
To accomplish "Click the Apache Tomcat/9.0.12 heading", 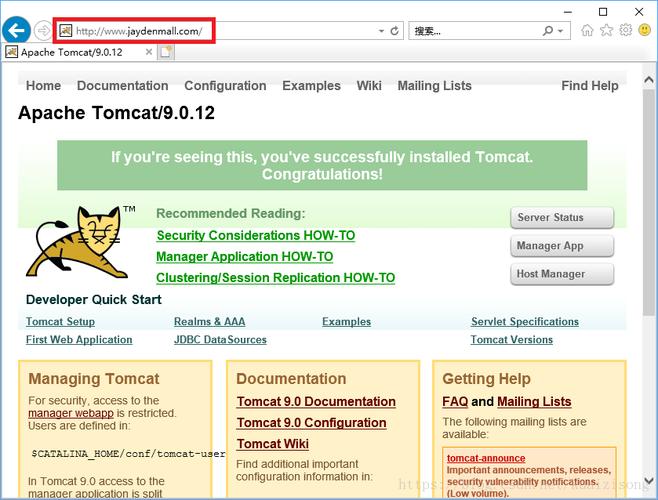I will pyautogui.click(x=116, y=113).
